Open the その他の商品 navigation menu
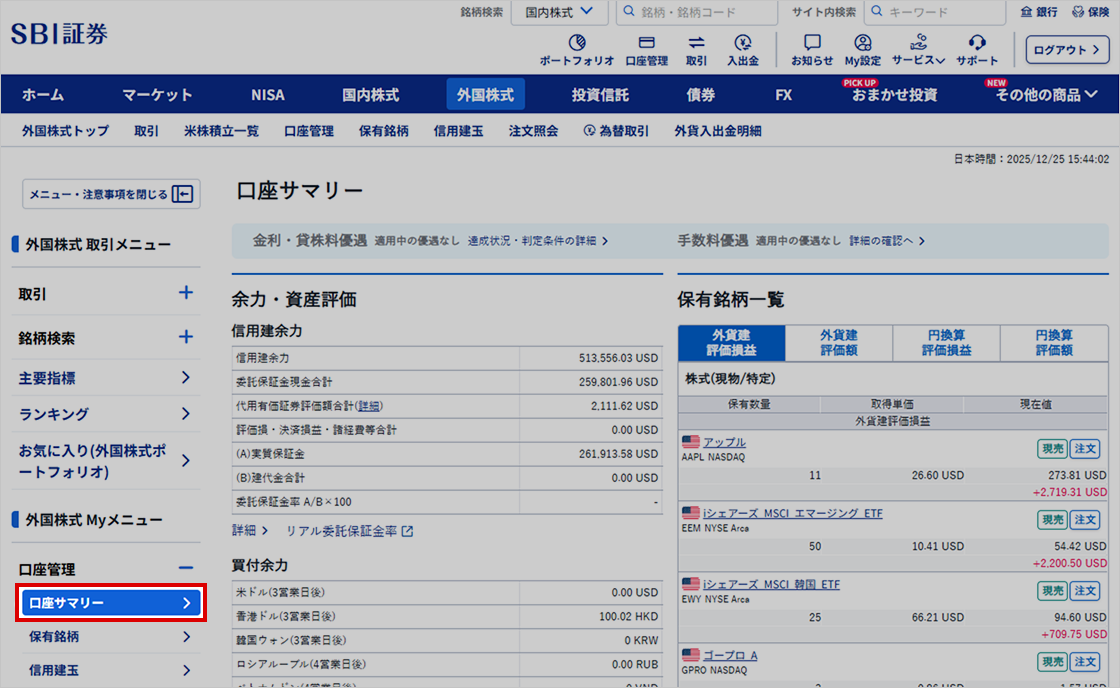The image size is (1120, 688). coord(1045,95)
